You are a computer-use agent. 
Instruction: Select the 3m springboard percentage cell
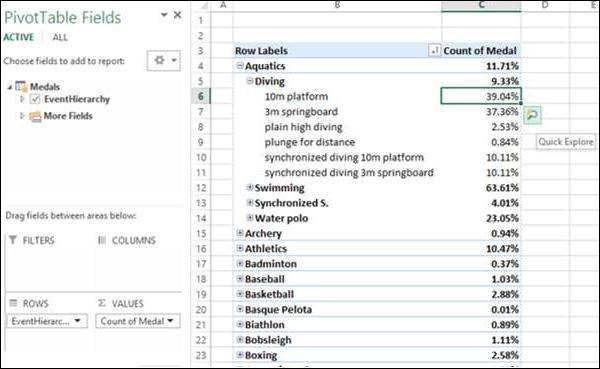481,112
